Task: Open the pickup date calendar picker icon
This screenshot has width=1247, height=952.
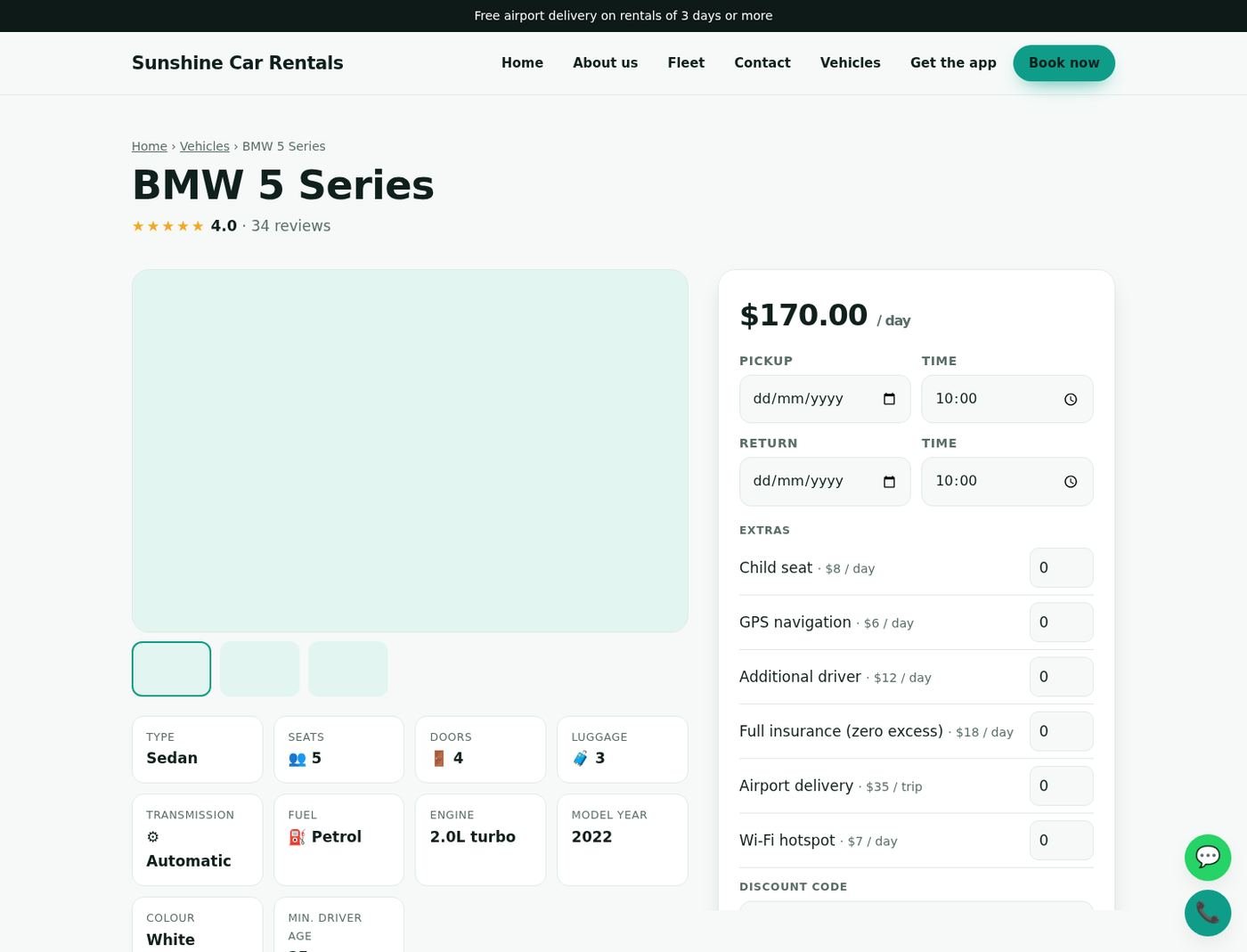Action: (x=889, y=399)
